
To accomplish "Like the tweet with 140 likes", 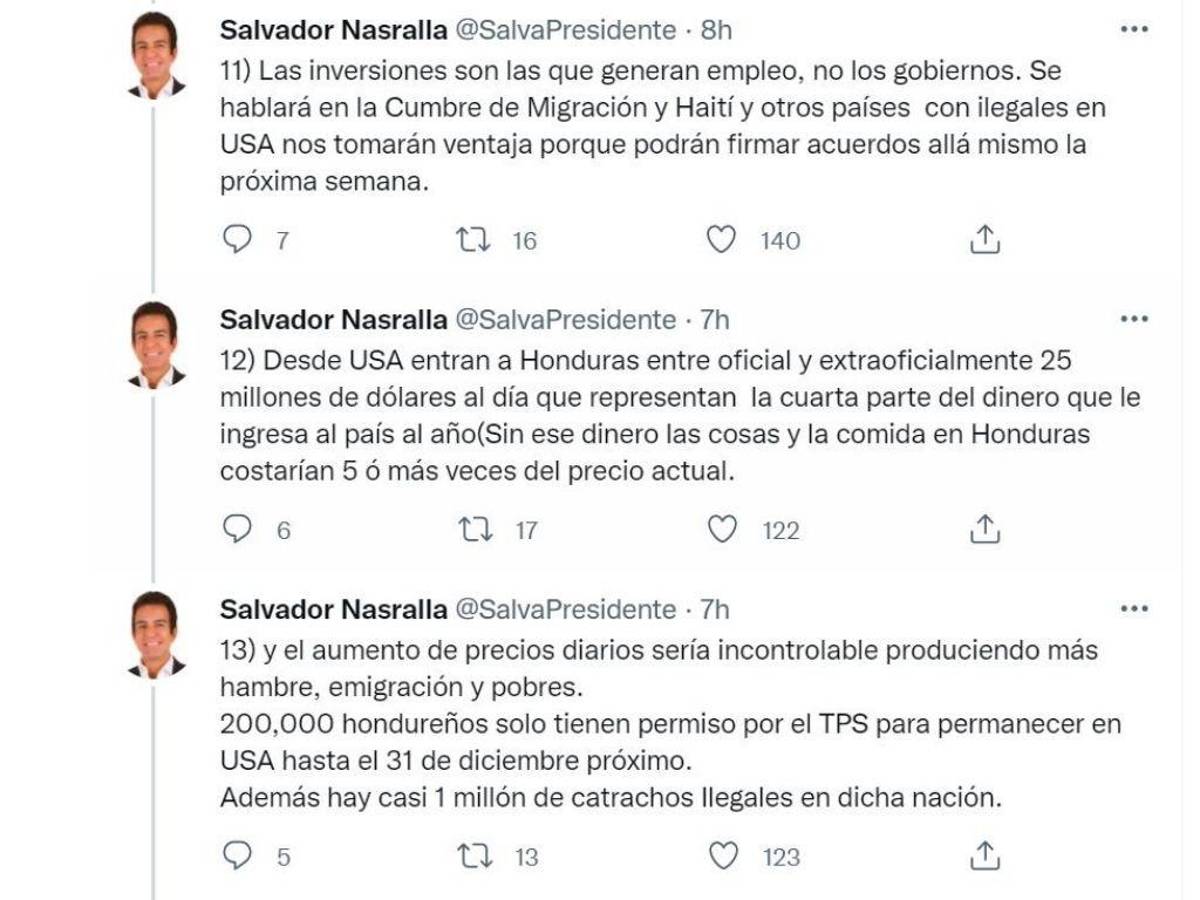I will [721, 240].
